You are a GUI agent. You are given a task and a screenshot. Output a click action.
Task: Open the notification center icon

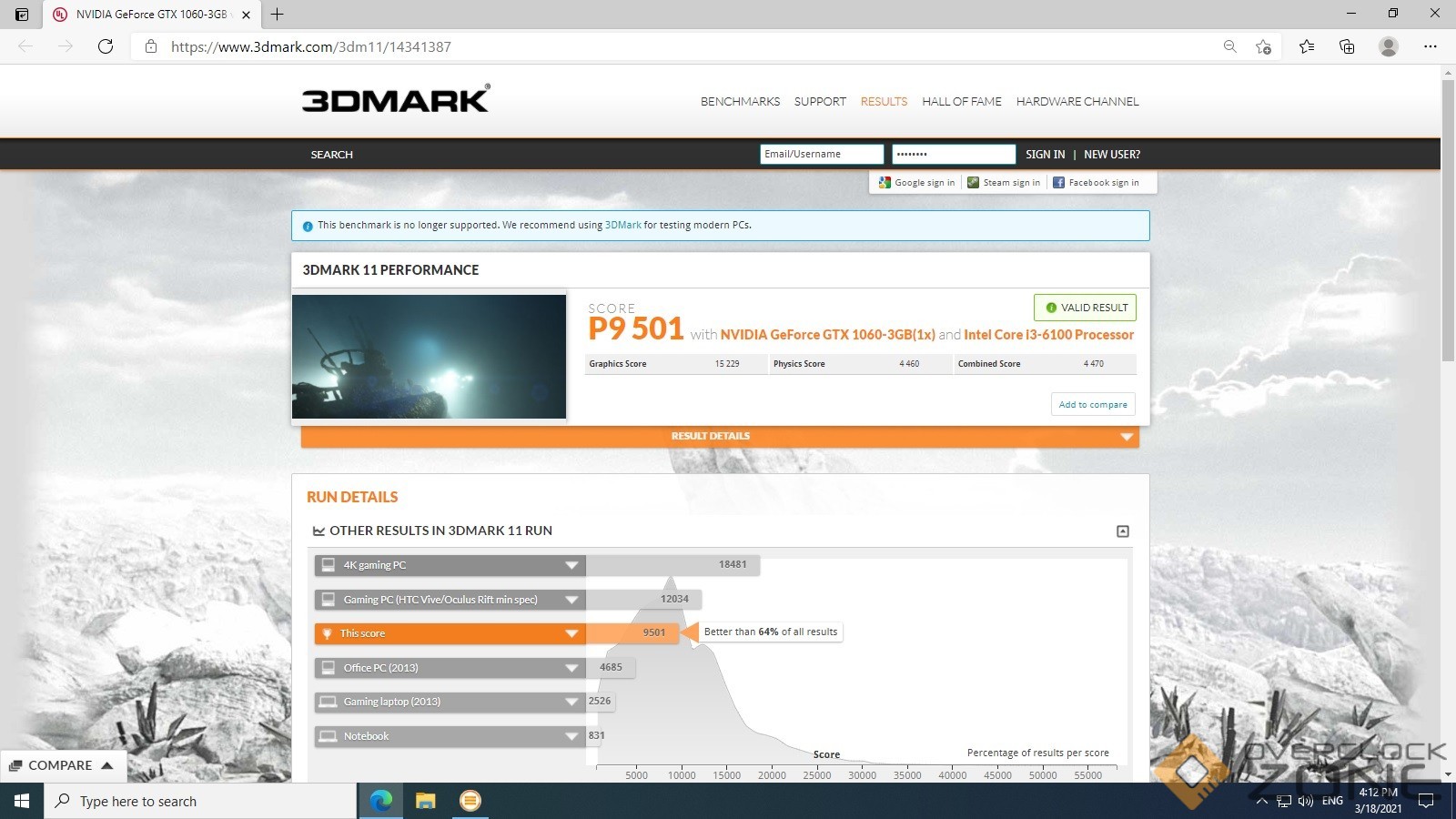point(1426,801)
